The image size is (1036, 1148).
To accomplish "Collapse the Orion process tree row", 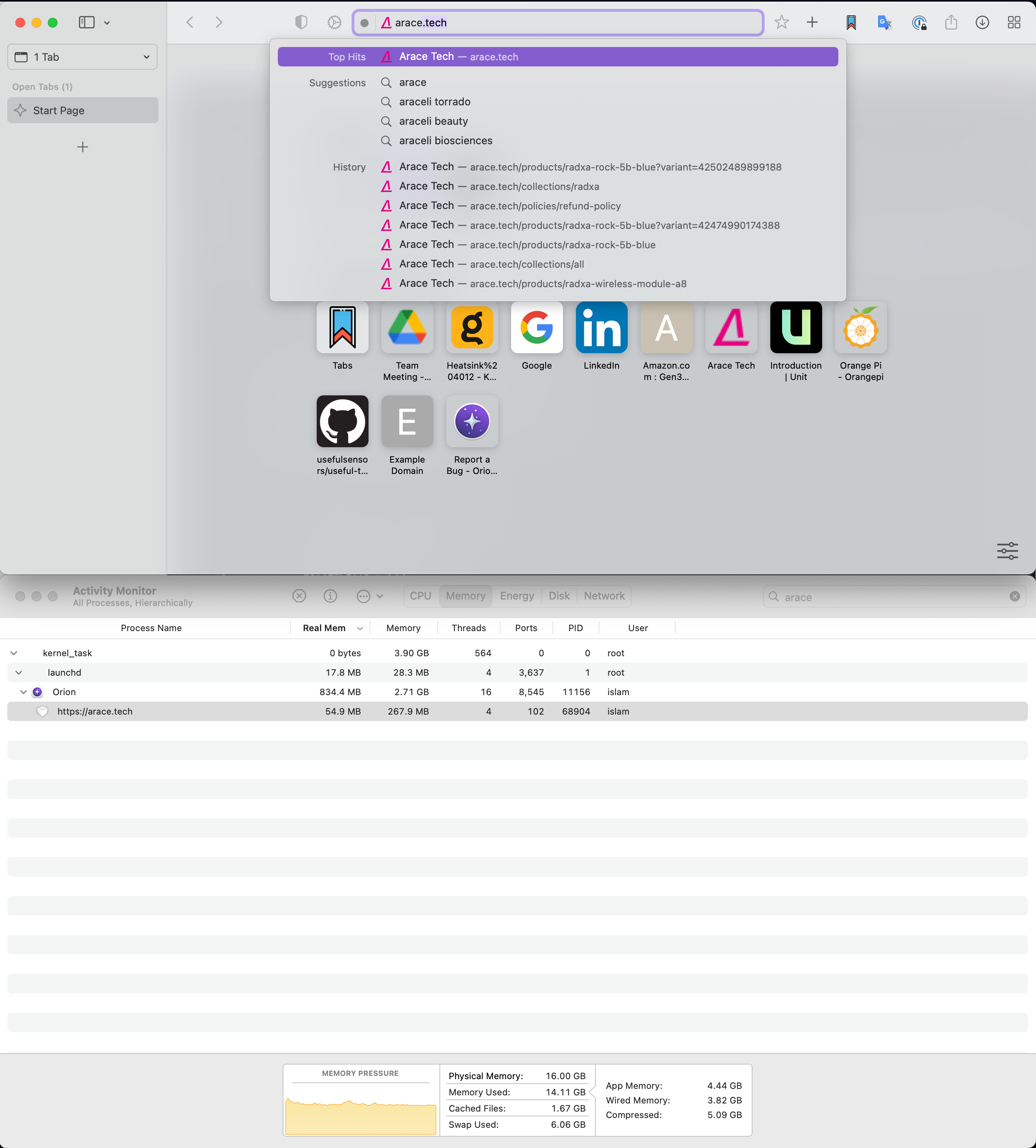I will point(23,692).
